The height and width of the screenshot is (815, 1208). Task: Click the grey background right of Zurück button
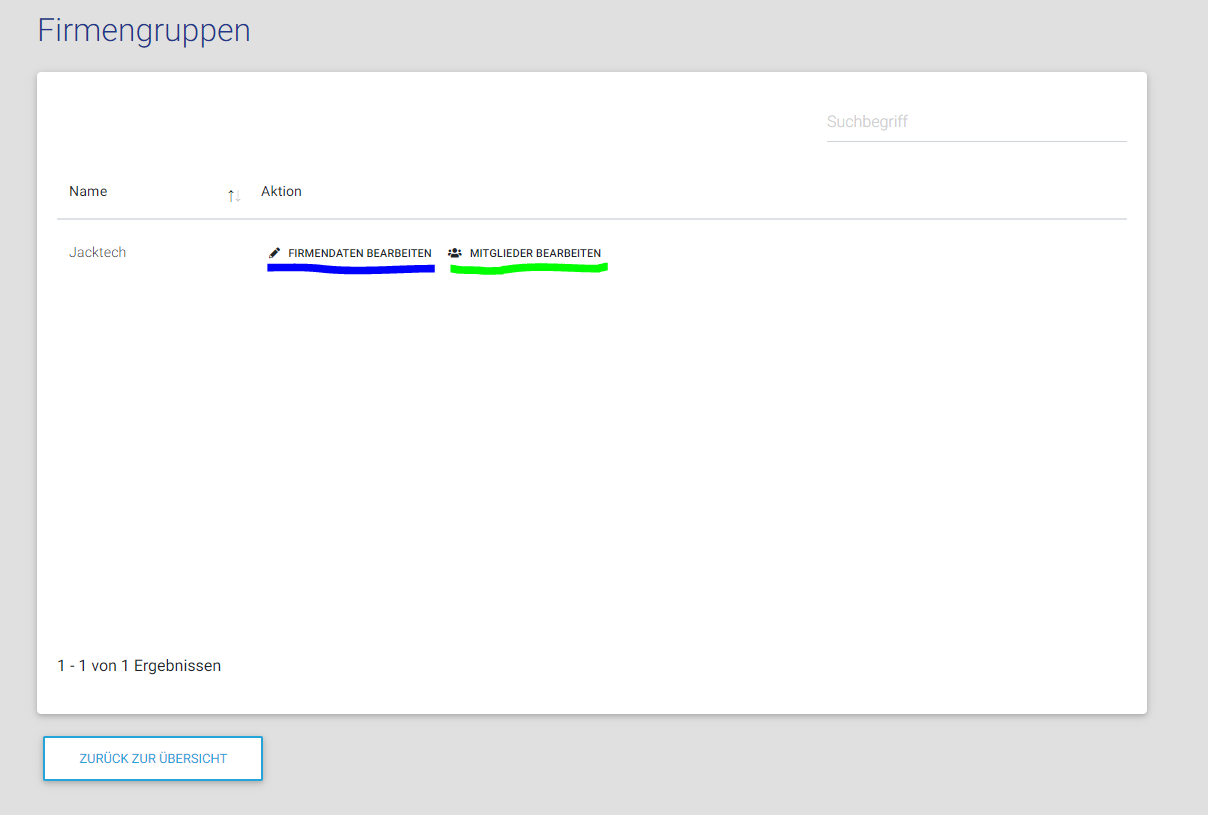click(700, 760)
